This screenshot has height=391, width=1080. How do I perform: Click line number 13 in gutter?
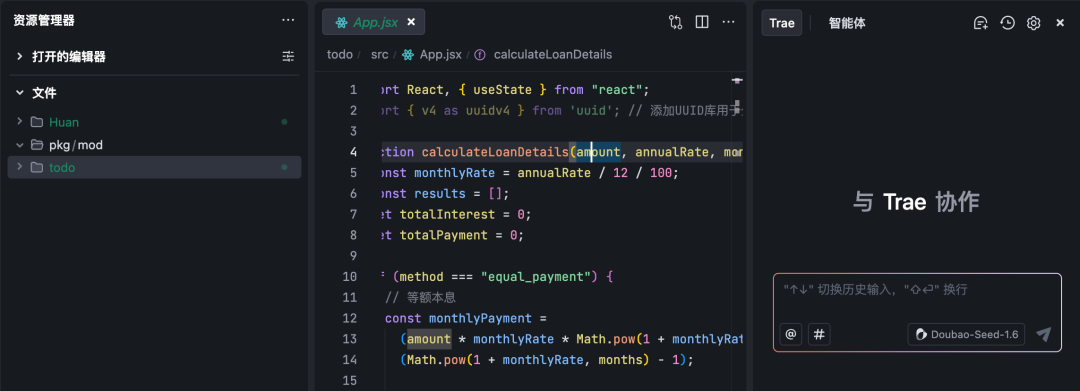pos(350,339)
